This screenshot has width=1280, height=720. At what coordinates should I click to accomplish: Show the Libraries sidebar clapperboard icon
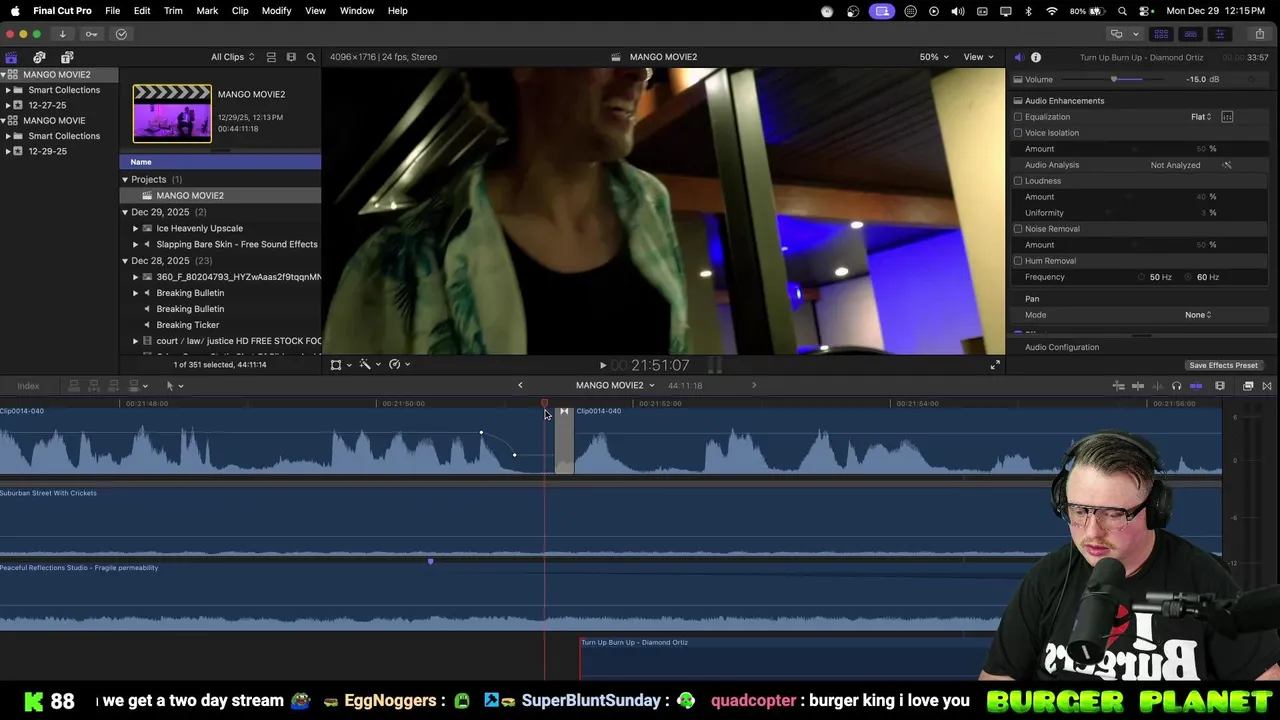coord(11,57)
